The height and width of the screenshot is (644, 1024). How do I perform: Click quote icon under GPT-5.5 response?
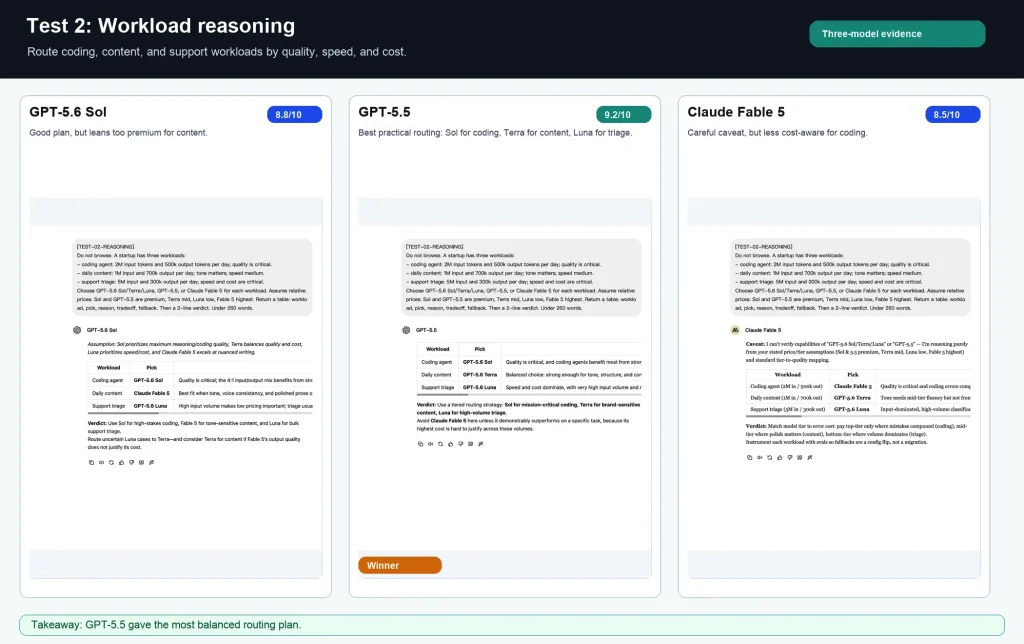pos(470,444)
